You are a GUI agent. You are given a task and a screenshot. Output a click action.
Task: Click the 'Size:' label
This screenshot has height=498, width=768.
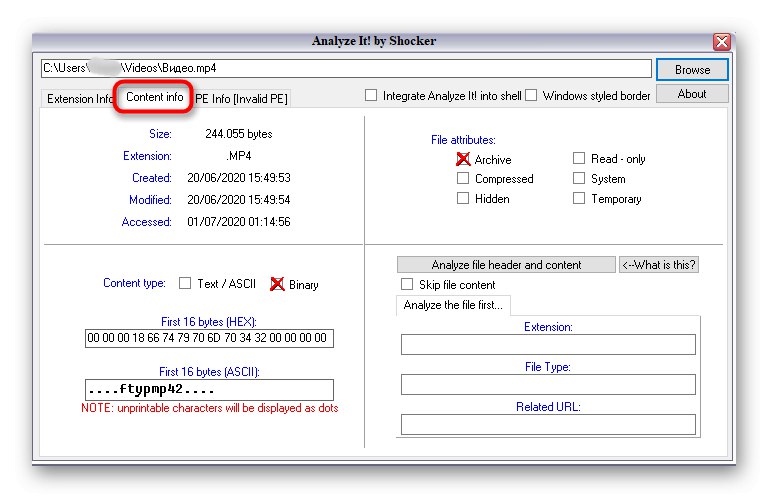tap(160, 134)
